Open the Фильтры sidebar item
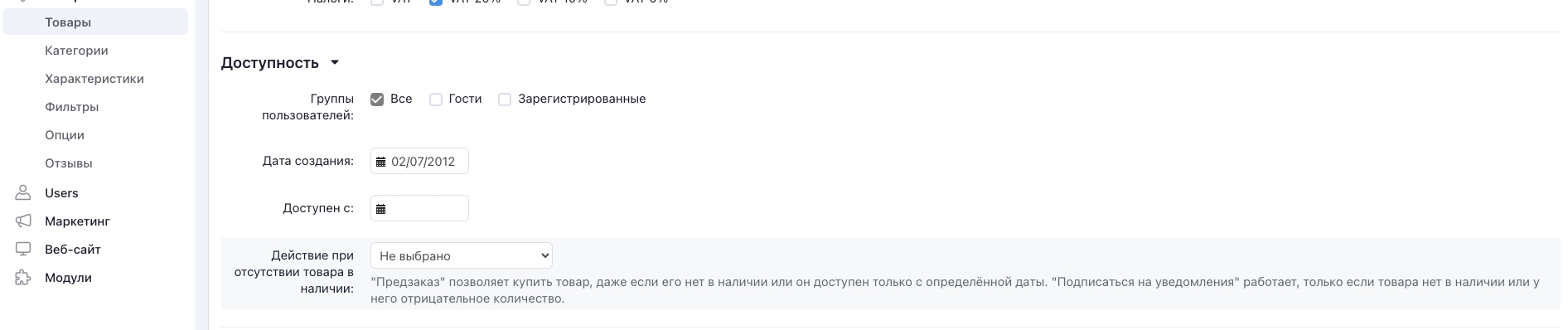The width and height of the screenshot is (1568, 330). [x=72, y=107]
